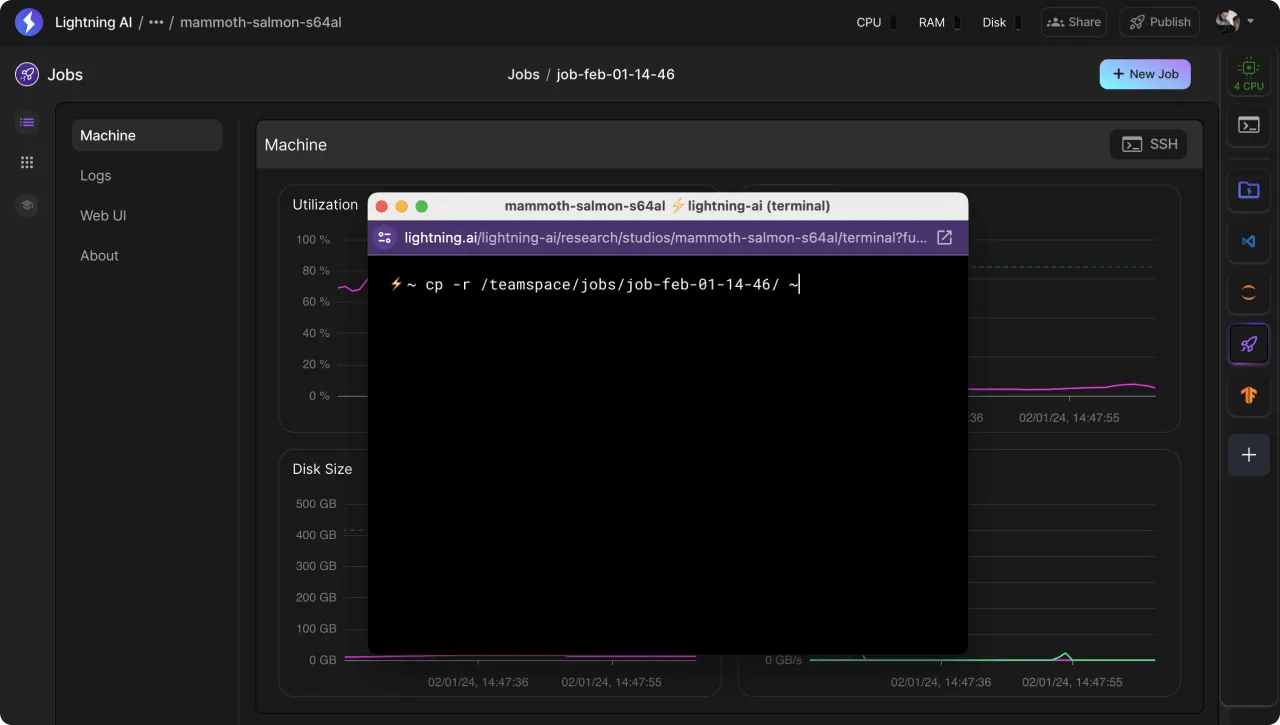The width and height of the screenshot is (1280, 725).
Task: Open the user avatar account menu
Action: [1235, 21]
